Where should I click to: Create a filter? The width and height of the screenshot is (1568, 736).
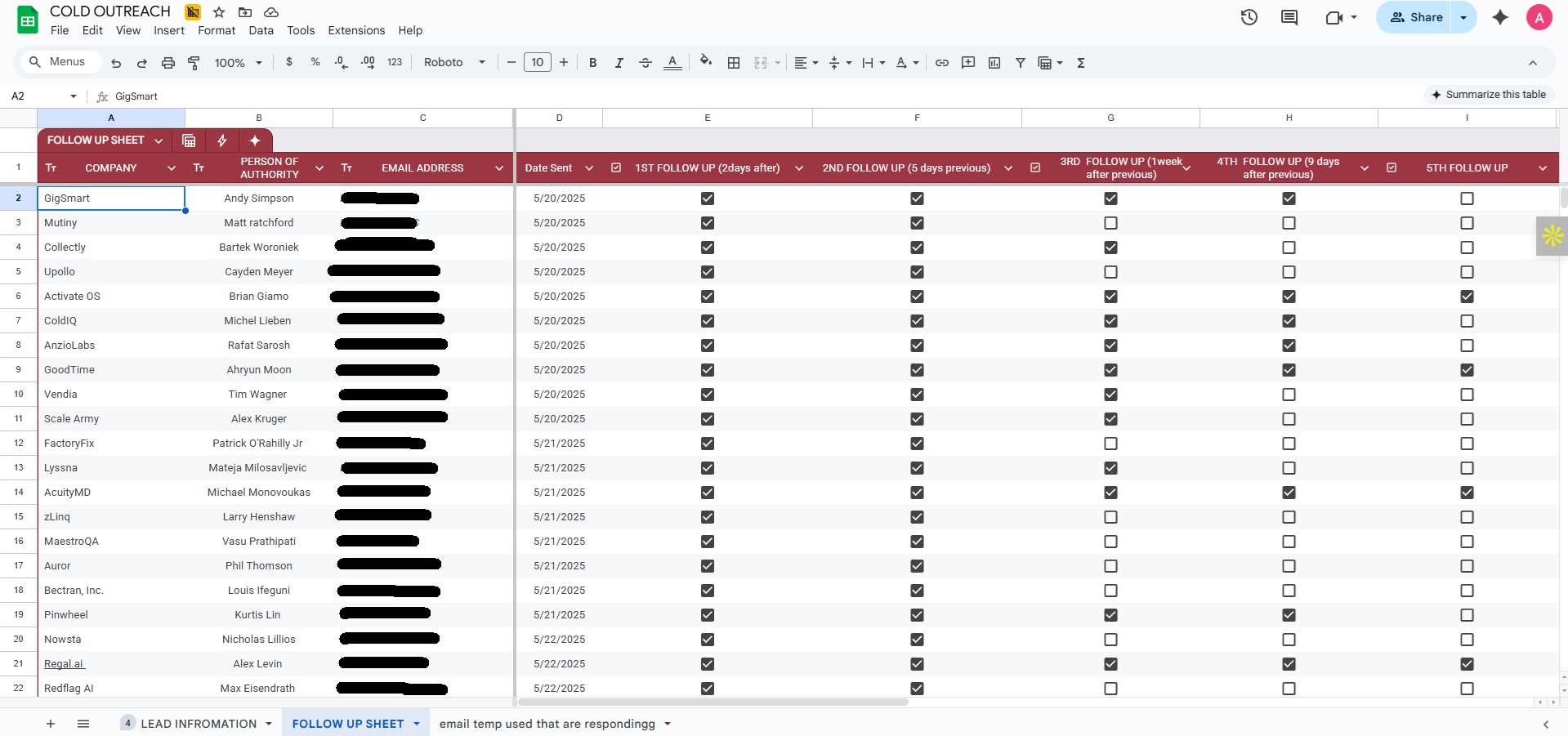pos(1021,63)
